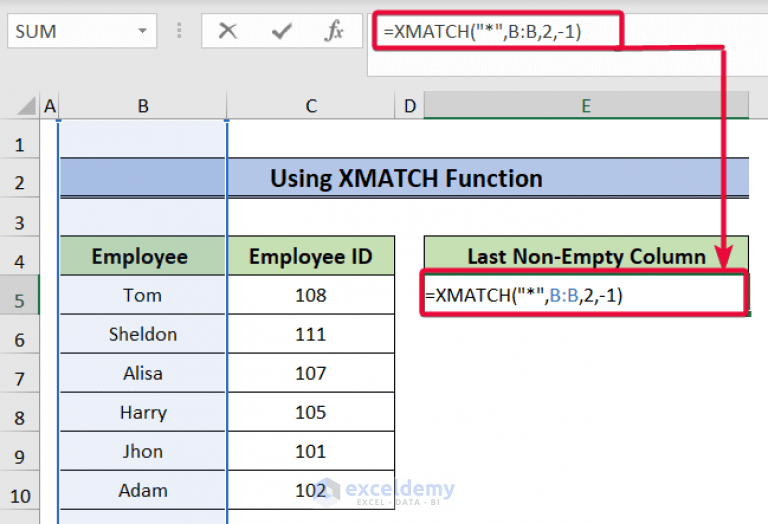Viewport: 768px width, 524px height.
Task: Select the Employee ID cell '107'
Action: (x=311, y=373)
